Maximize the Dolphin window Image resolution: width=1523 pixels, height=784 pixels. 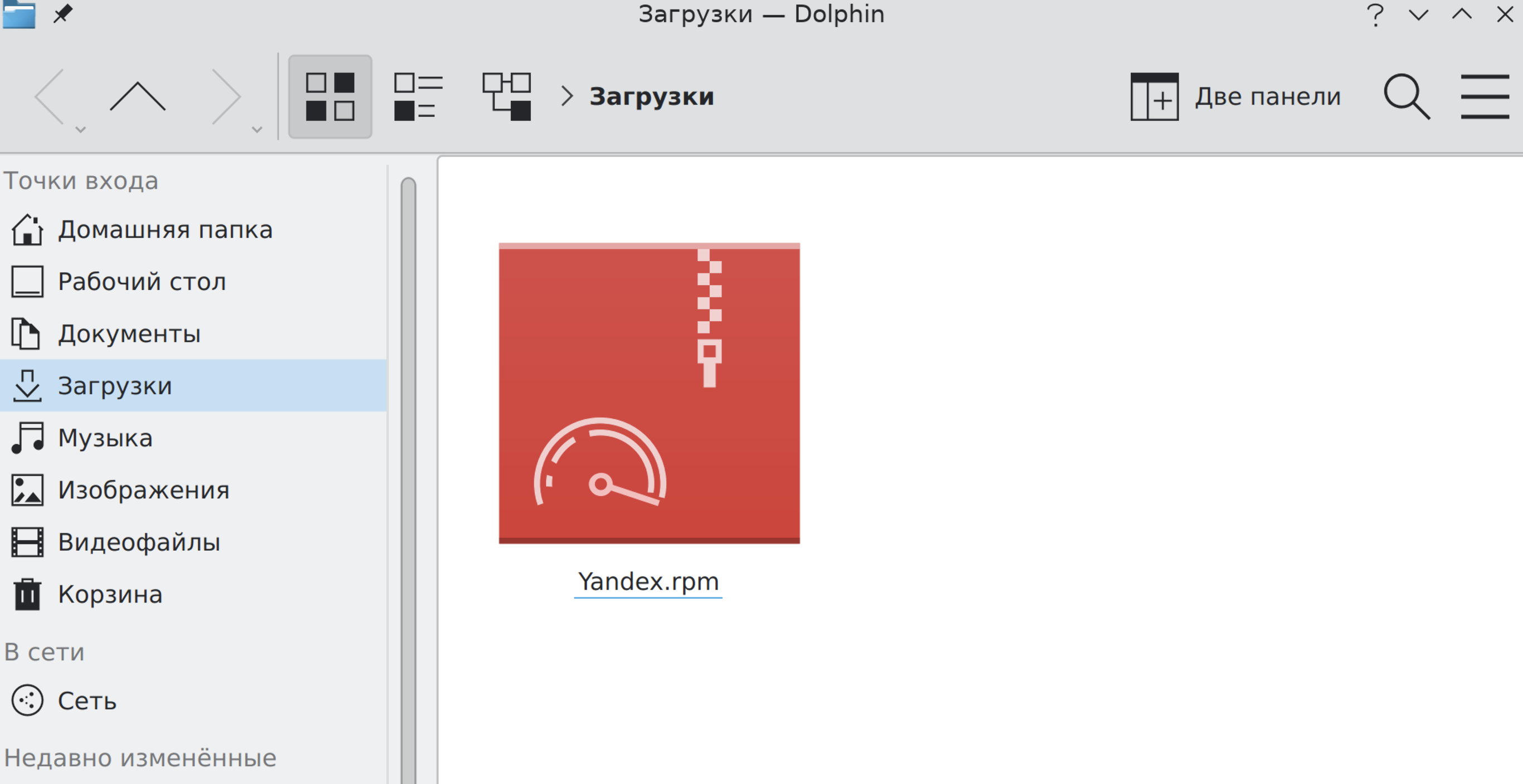tap(1462, 14)
